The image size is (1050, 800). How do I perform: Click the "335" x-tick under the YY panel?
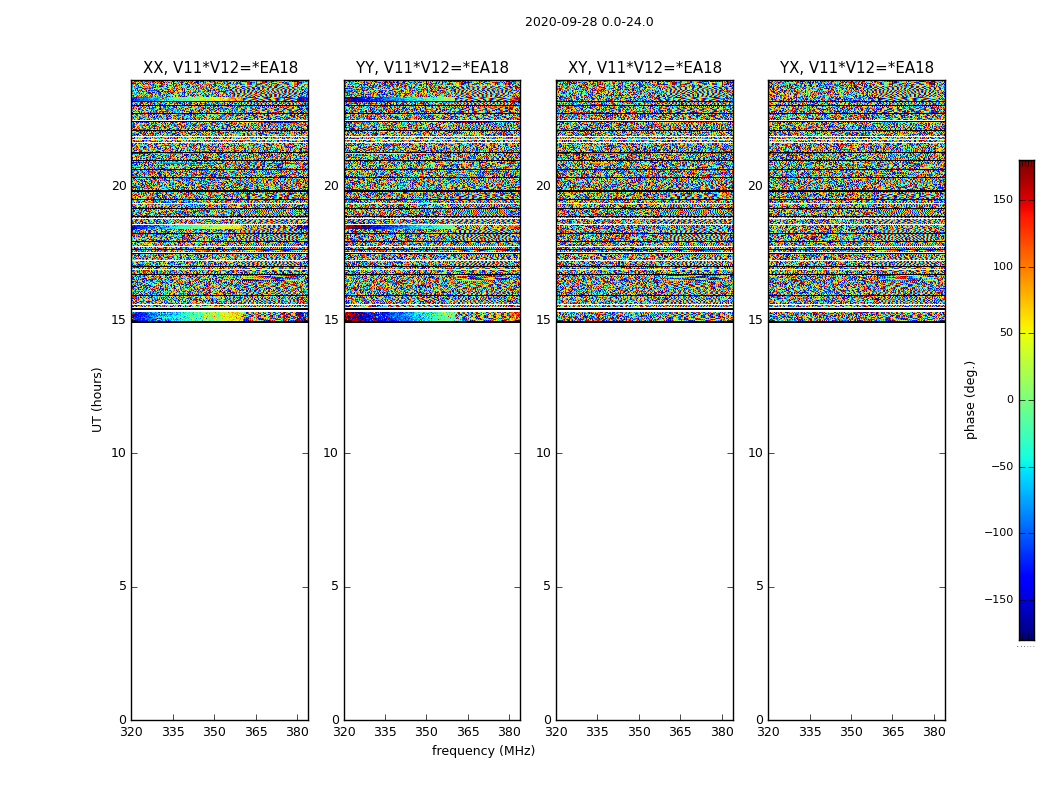pos(385,732)
